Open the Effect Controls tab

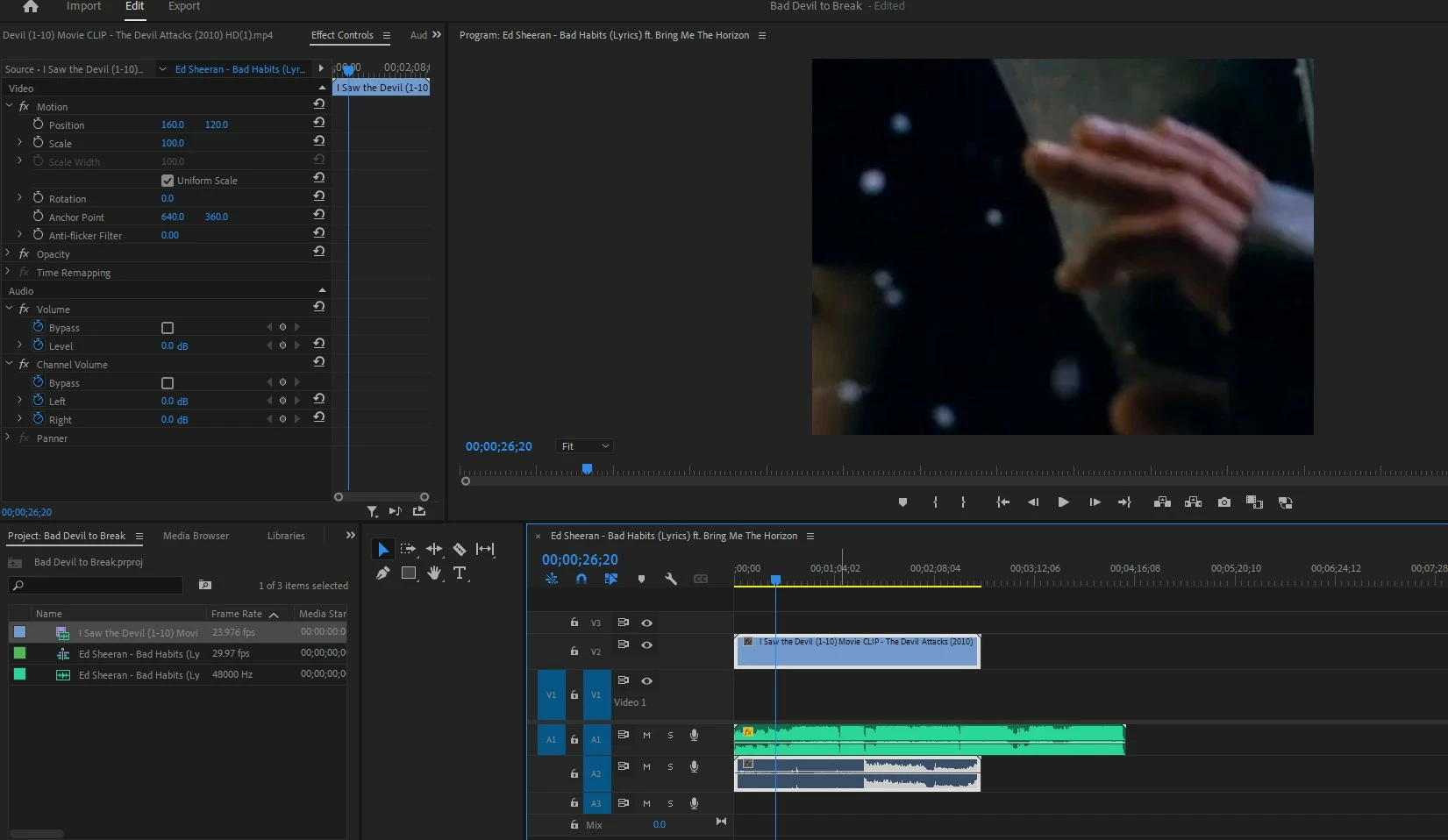tap(342, 35)
